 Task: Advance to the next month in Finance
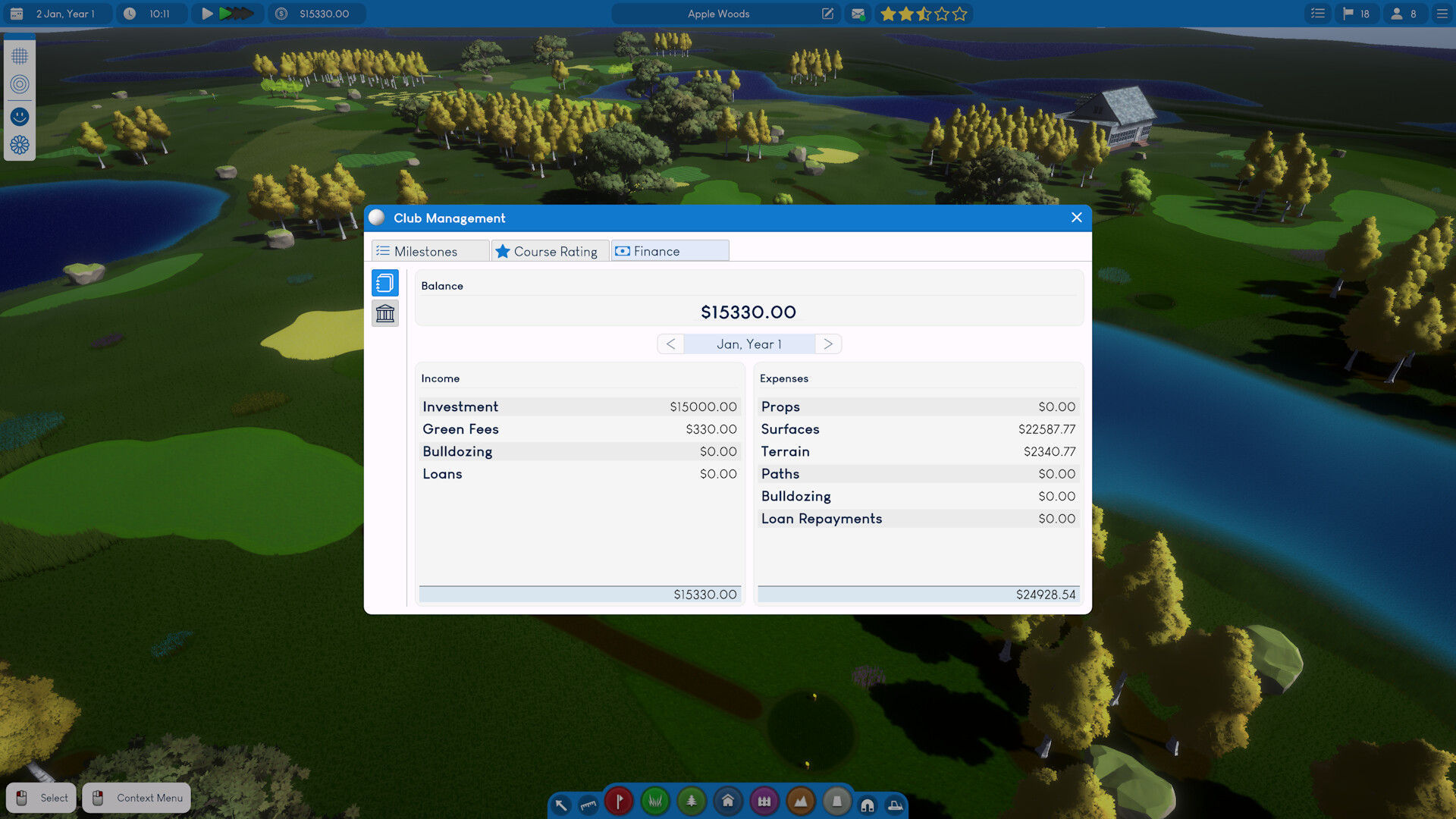(x=828, y=344)
